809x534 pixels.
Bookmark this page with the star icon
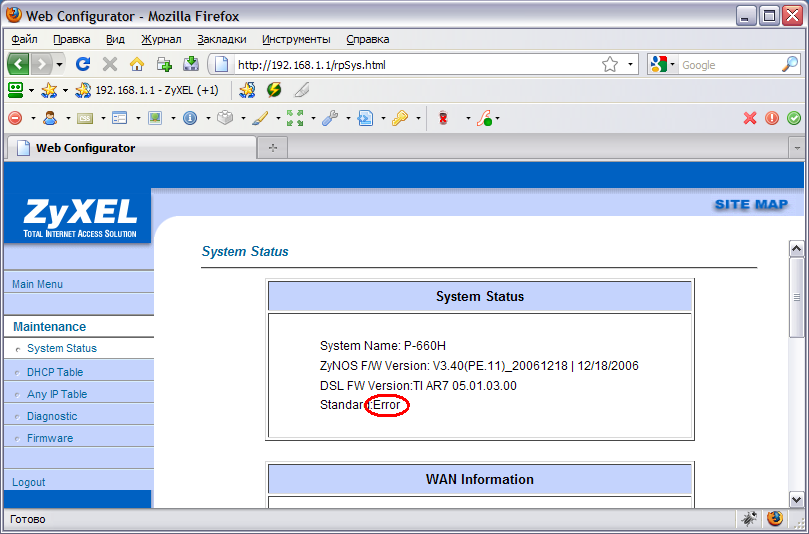coord(610,64)
